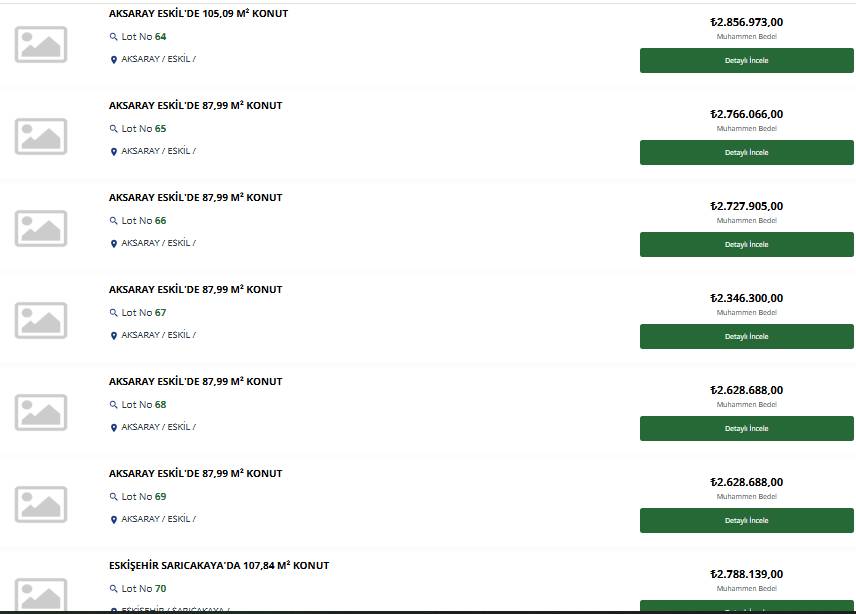Open placeholder image of Lot 69 listing
This screenshot has height=614, width=856.
click(x=41, y=504)
